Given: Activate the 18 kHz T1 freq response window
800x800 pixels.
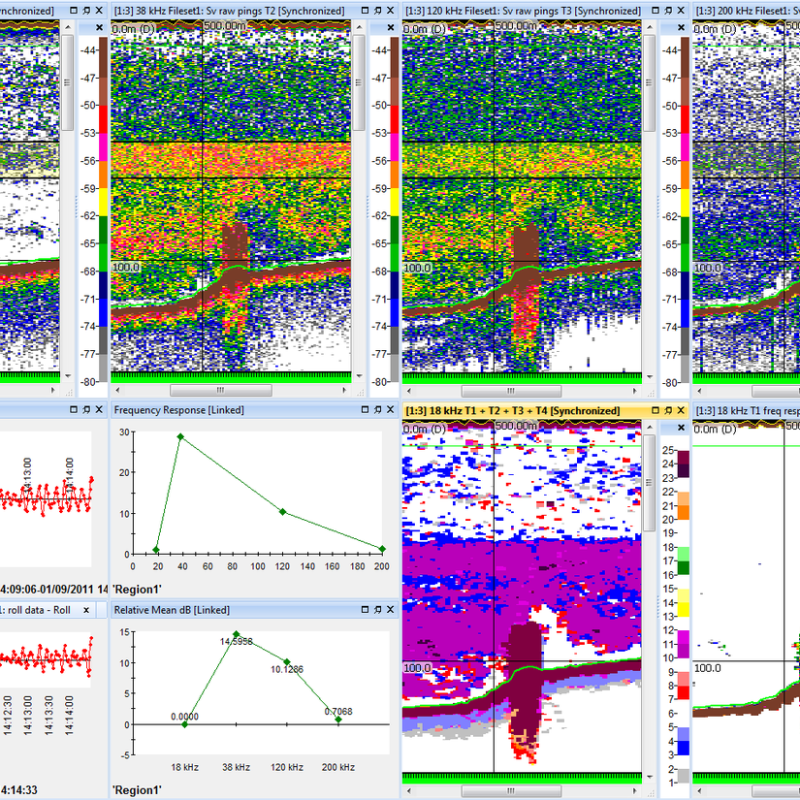Looking at the screenshot, I should coord(745,410).
